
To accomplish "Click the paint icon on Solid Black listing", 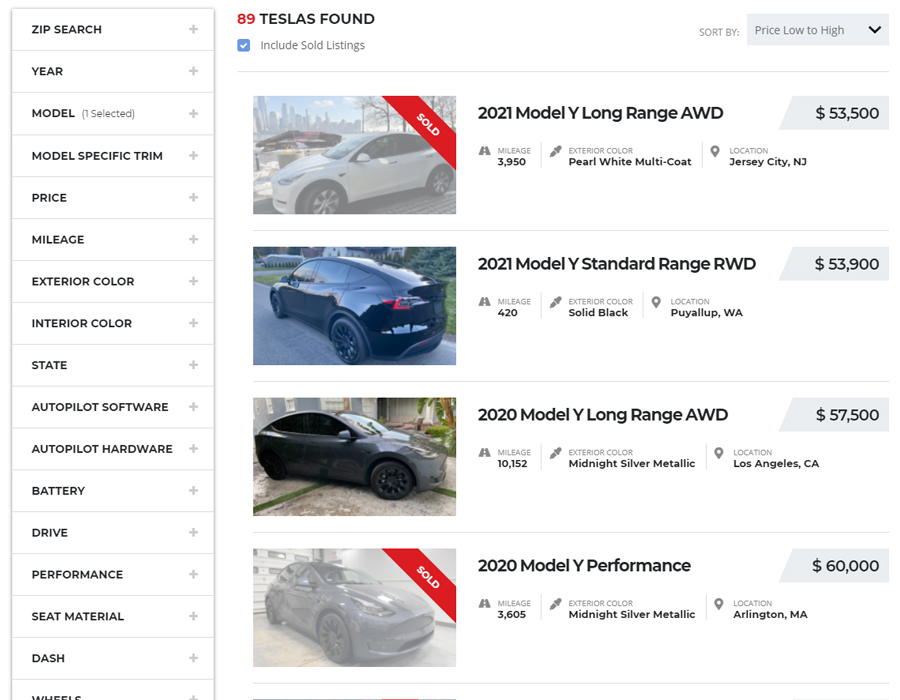I will pos(556,303).
